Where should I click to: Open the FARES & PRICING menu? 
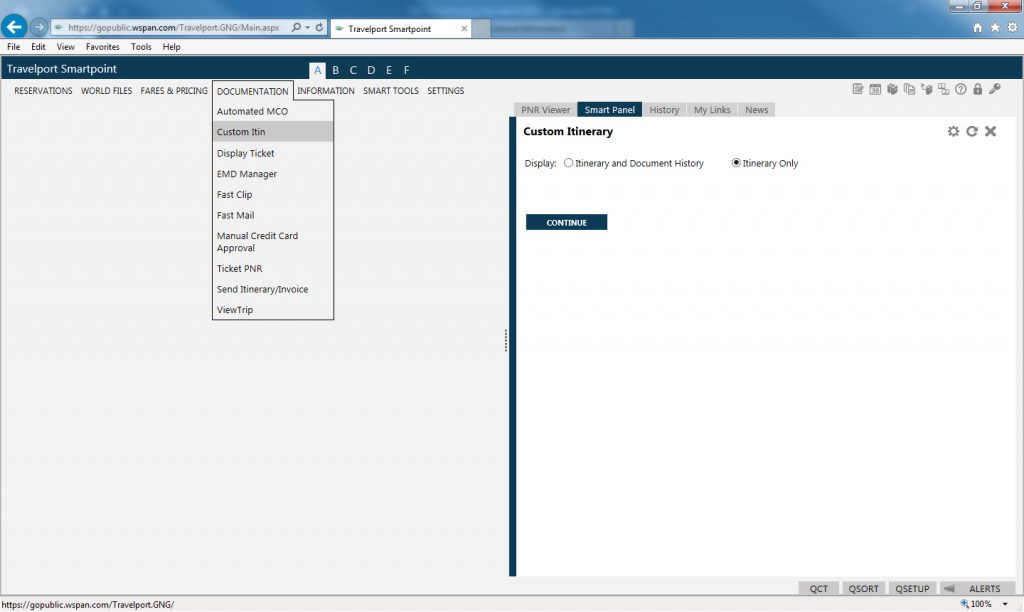[174, 91]
